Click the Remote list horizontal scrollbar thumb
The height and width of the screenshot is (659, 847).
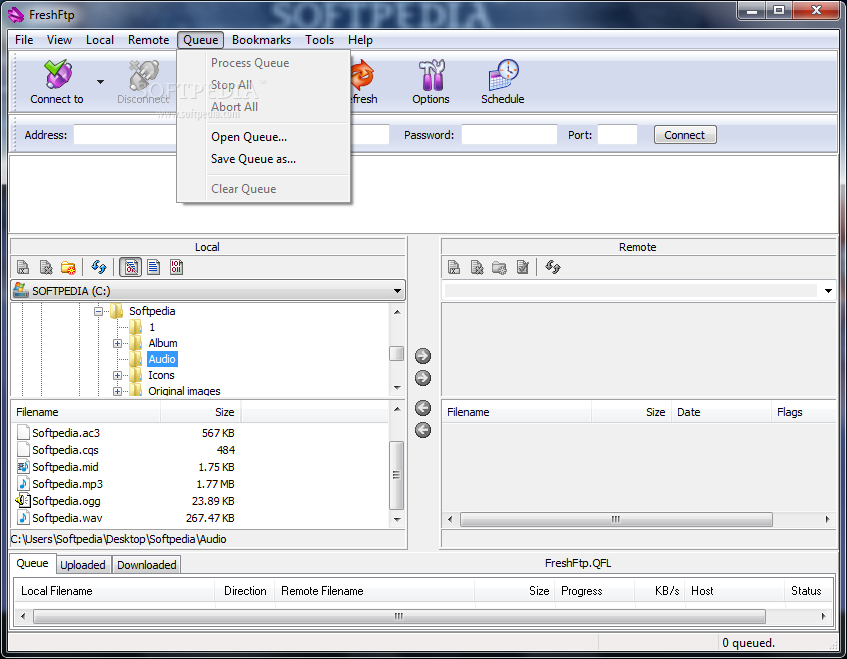pos(616,520)
